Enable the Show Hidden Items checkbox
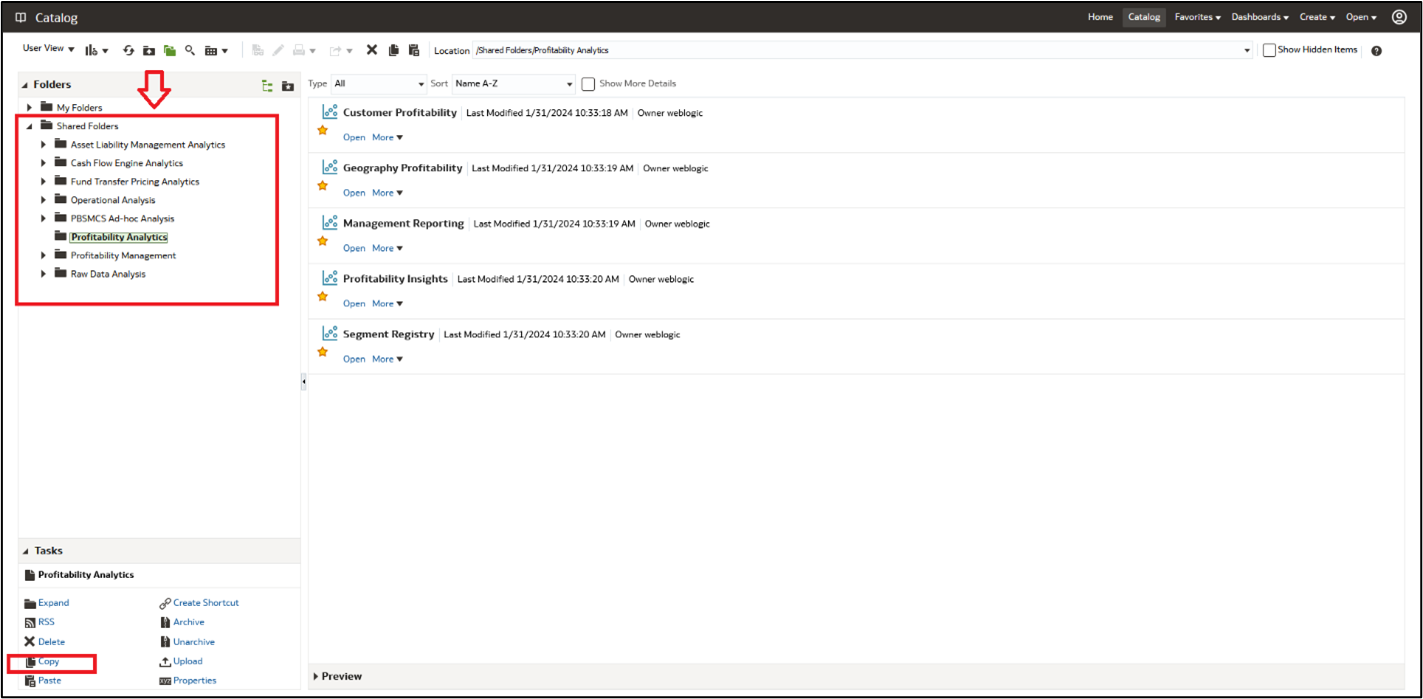This screenshot has width=1423, height=699. (x=1269, y=50)
